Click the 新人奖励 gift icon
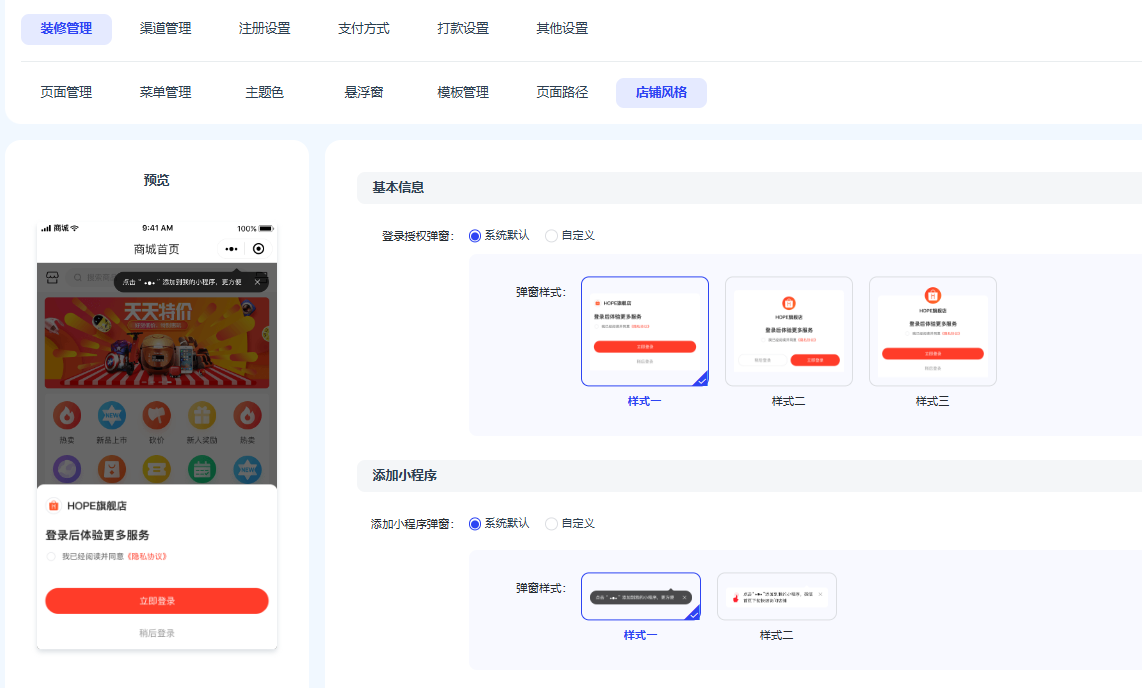 pyautogui.click(x=203, y=415)
